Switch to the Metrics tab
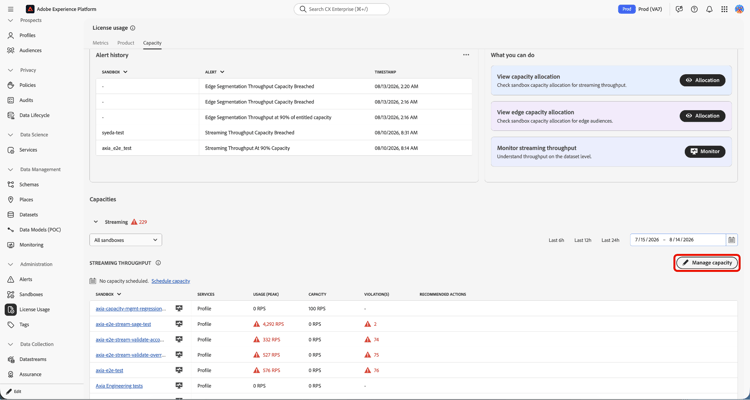The width and height of the screenshot is (750, 400). [x=100, y=43]
